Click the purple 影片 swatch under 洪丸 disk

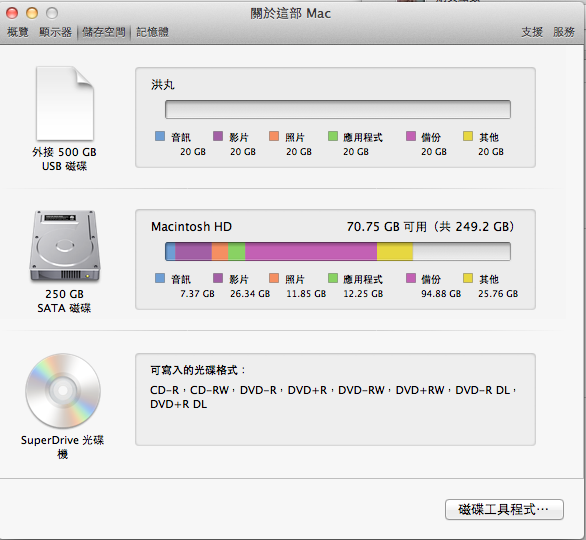pos(218,136)
